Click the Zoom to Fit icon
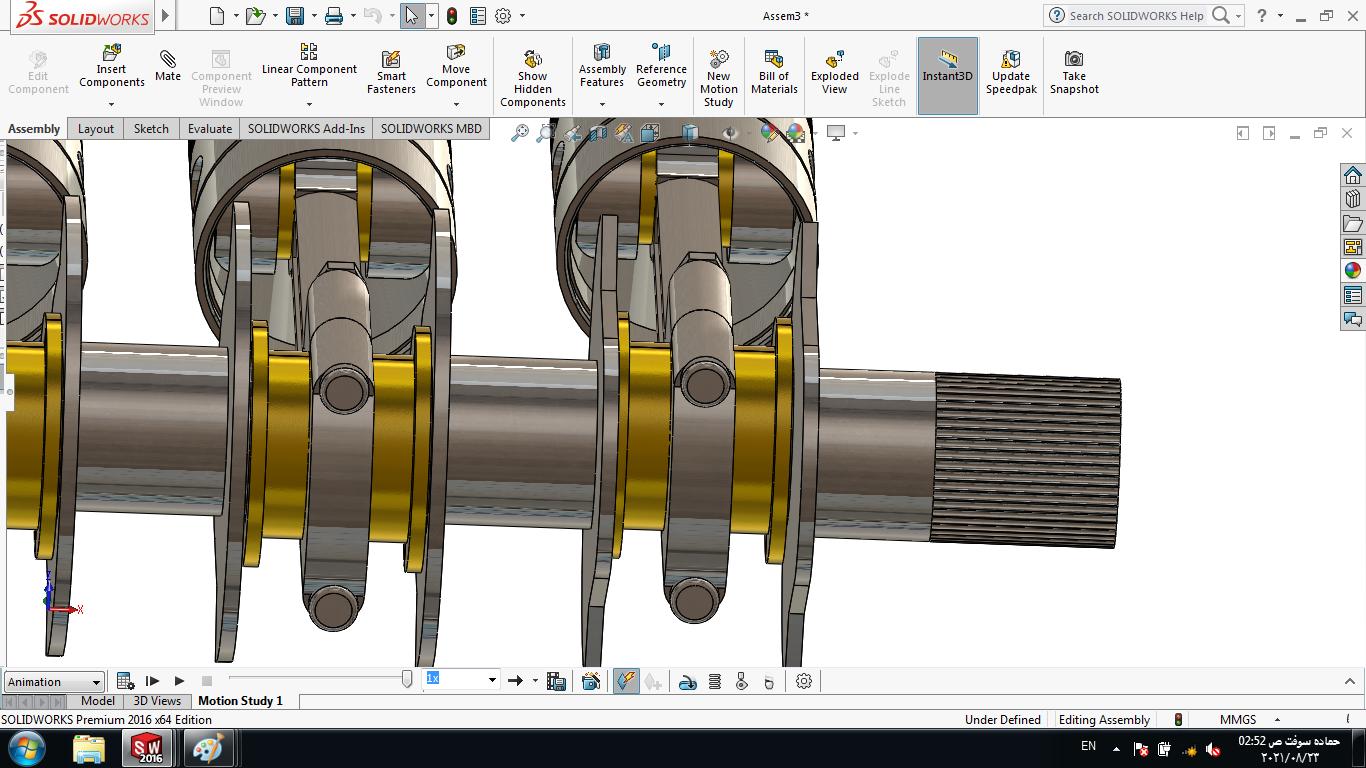The image size is (1366, 768). [x=519, y=132]
